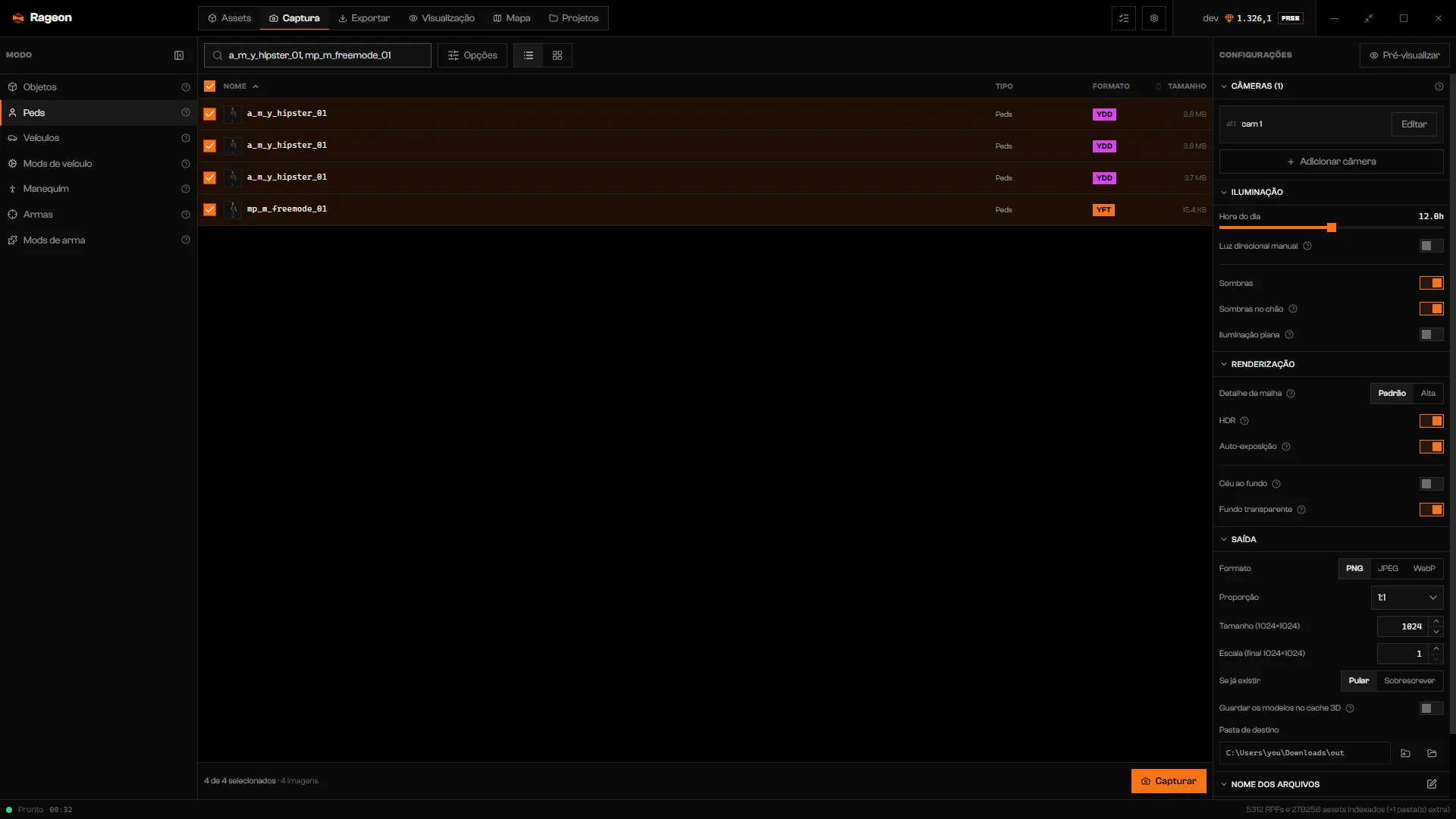1456x819 pixels.
Task: Click info icon beside Fundo transparente
Action: tap(1301, 510)
